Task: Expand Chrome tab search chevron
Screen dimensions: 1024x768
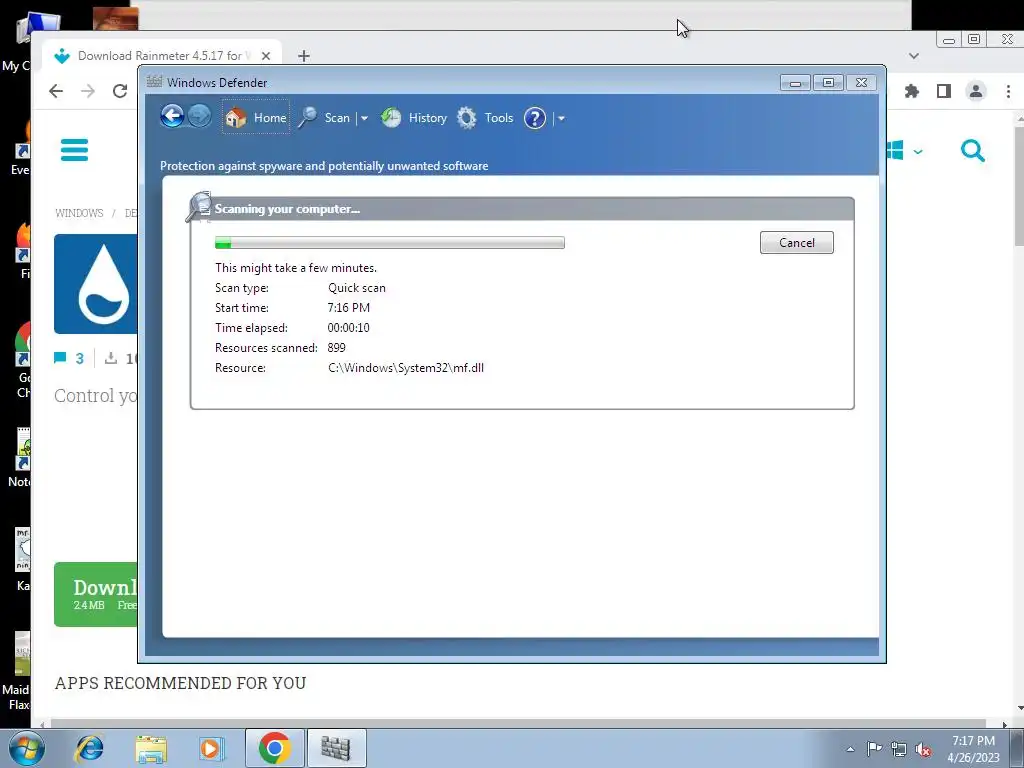Action: (x=914, y=56)
